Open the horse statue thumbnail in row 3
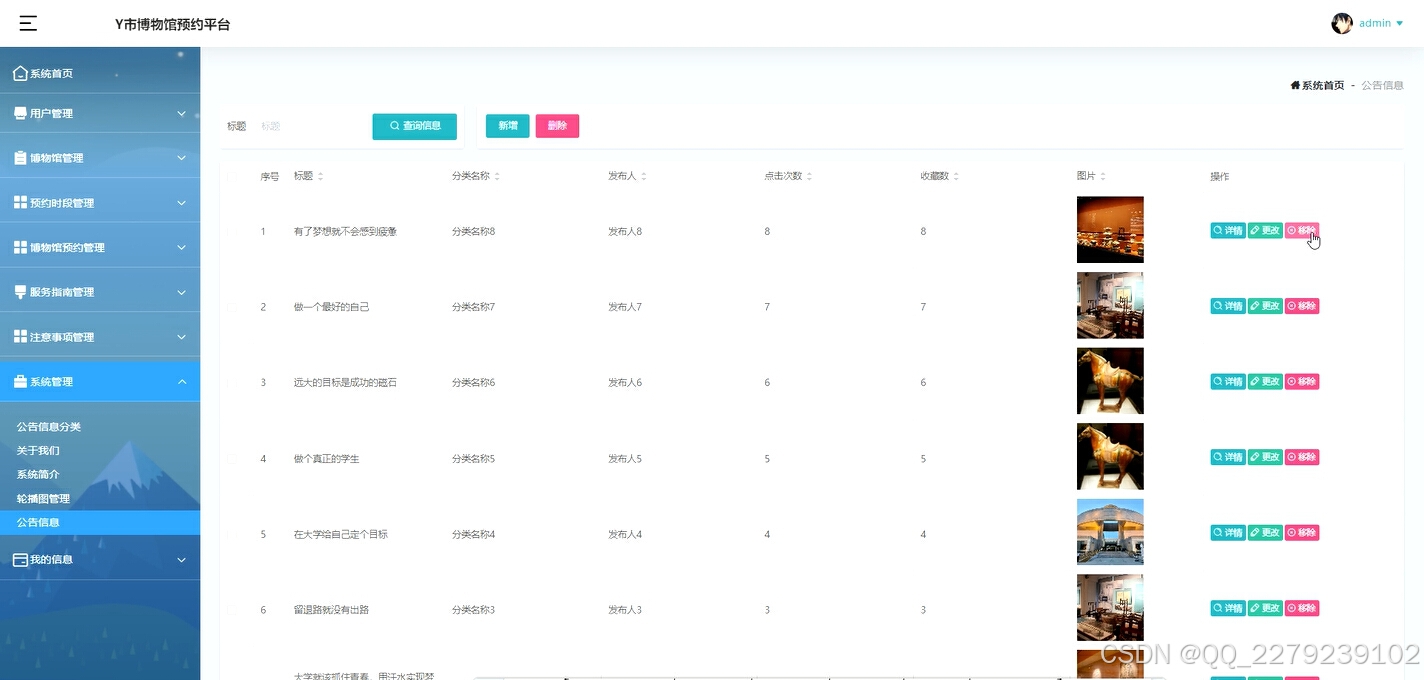The height and width of the screenshot is (680, 1424). tap(1110, 381)
